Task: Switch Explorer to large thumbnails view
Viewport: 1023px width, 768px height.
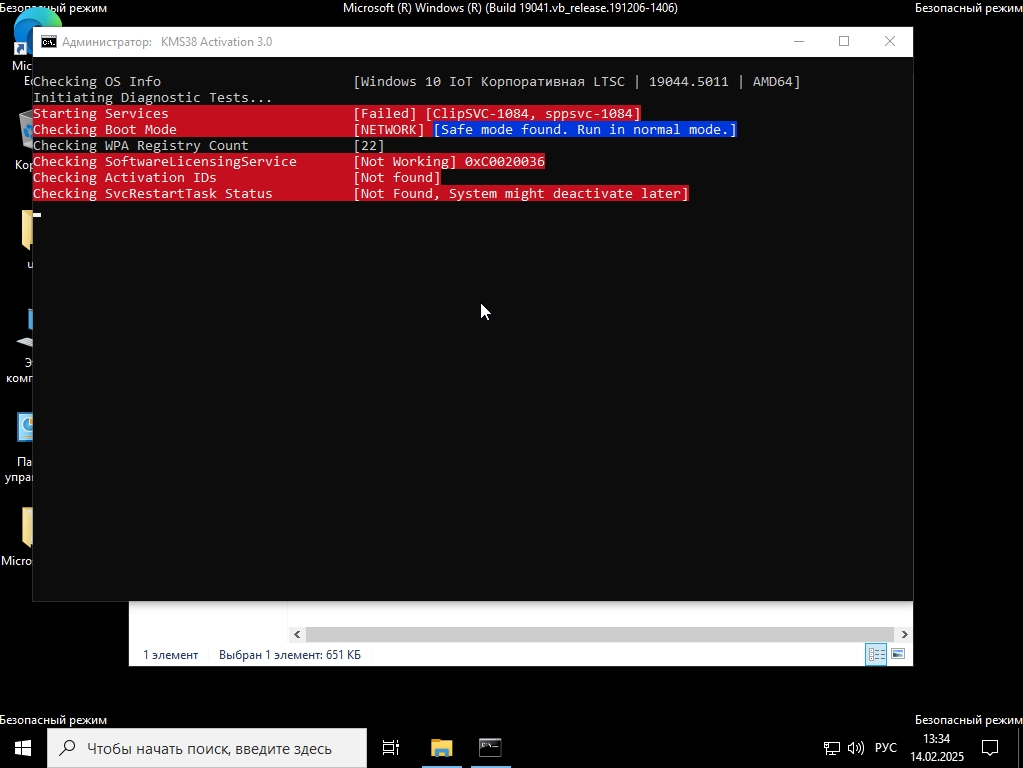Action: [x=898, y=654]
